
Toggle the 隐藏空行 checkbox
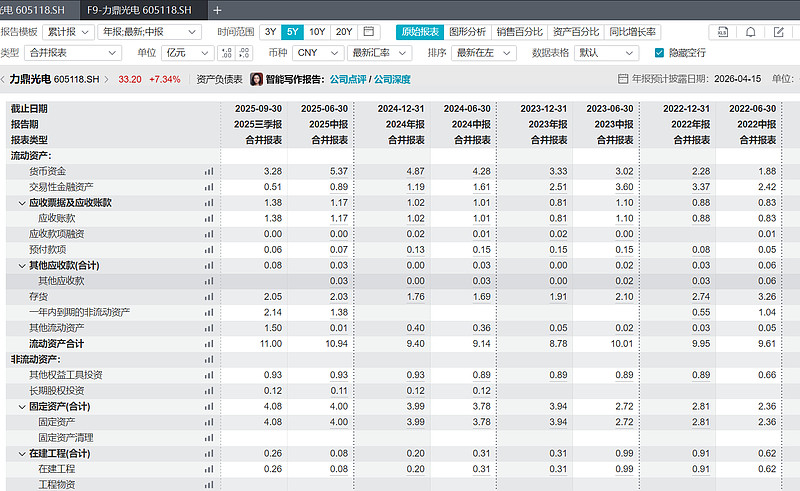(x=659, y=52)
